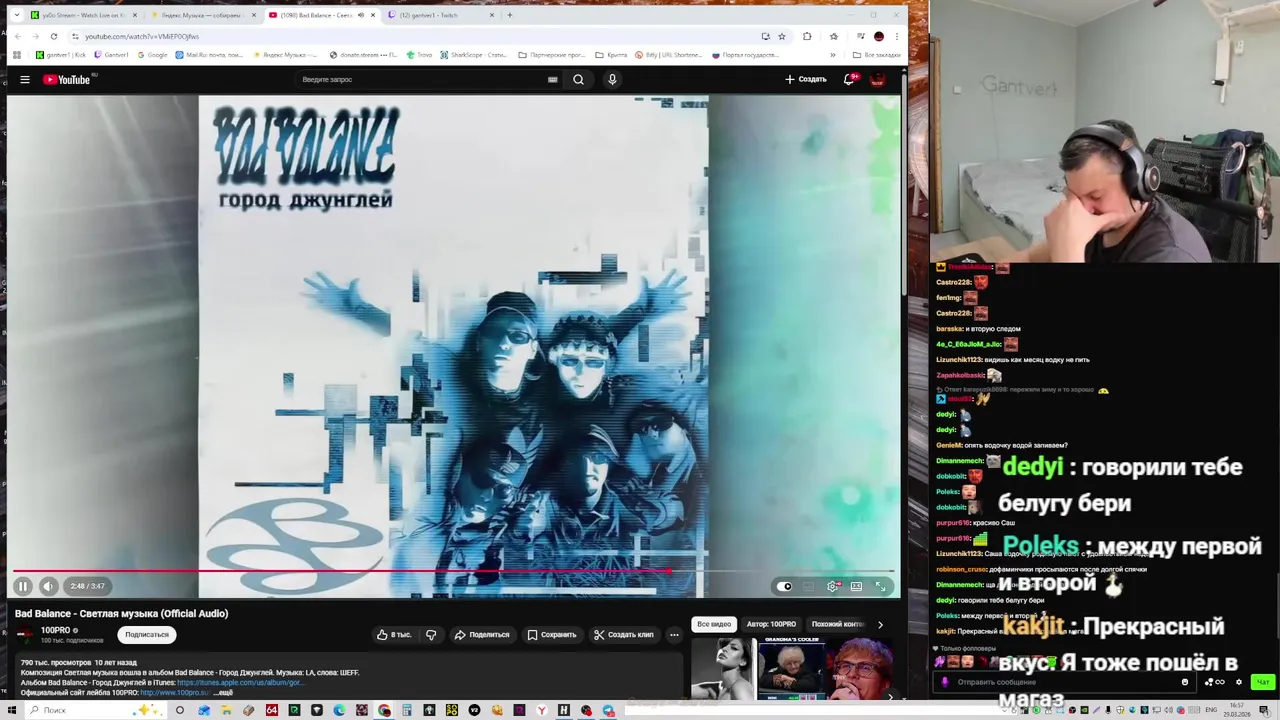
Task: Open the Chrome icon in the taskbar
Action: pos(385,710)
